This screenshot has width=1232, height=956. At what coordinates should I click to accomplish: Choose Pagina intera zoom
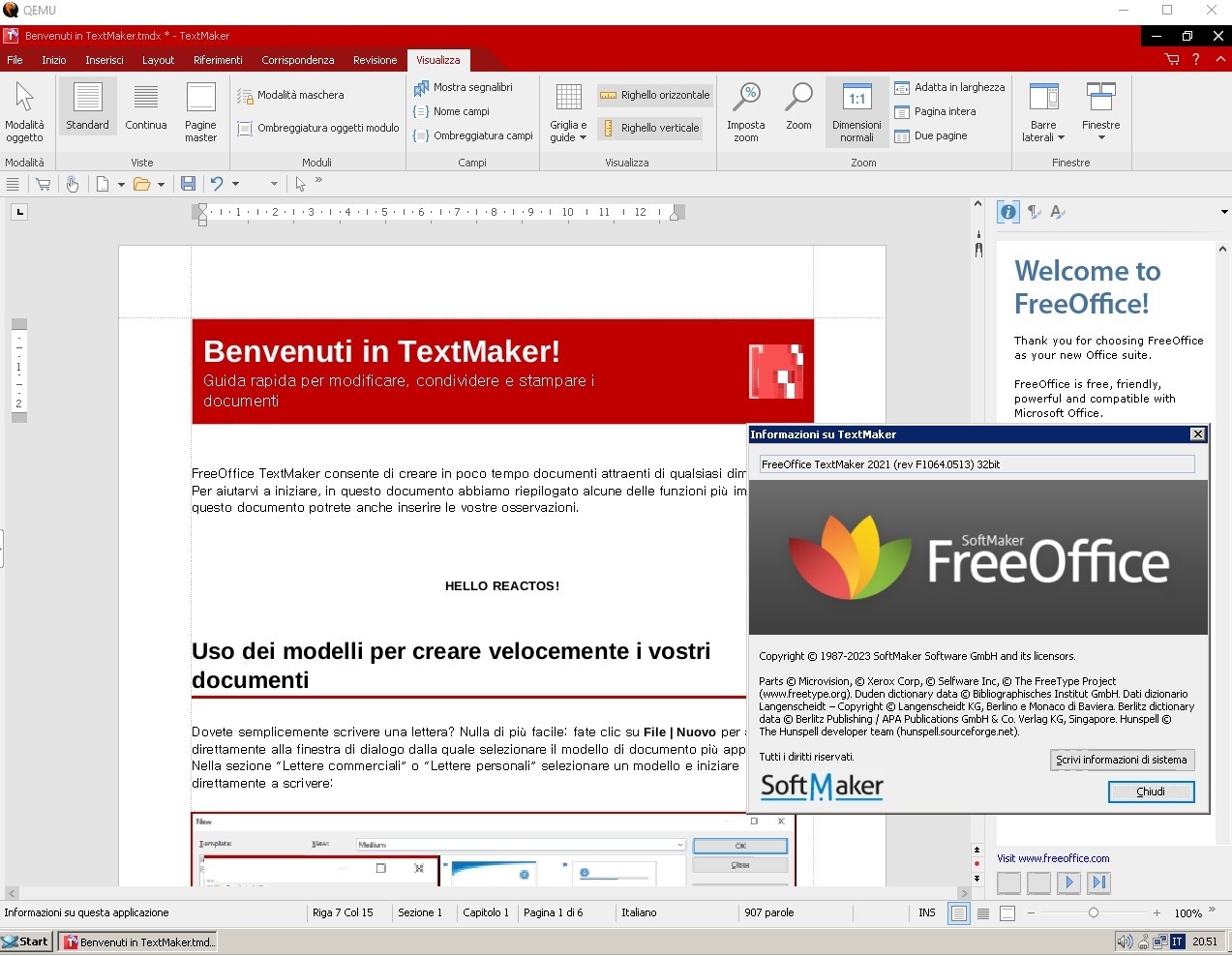935,111
